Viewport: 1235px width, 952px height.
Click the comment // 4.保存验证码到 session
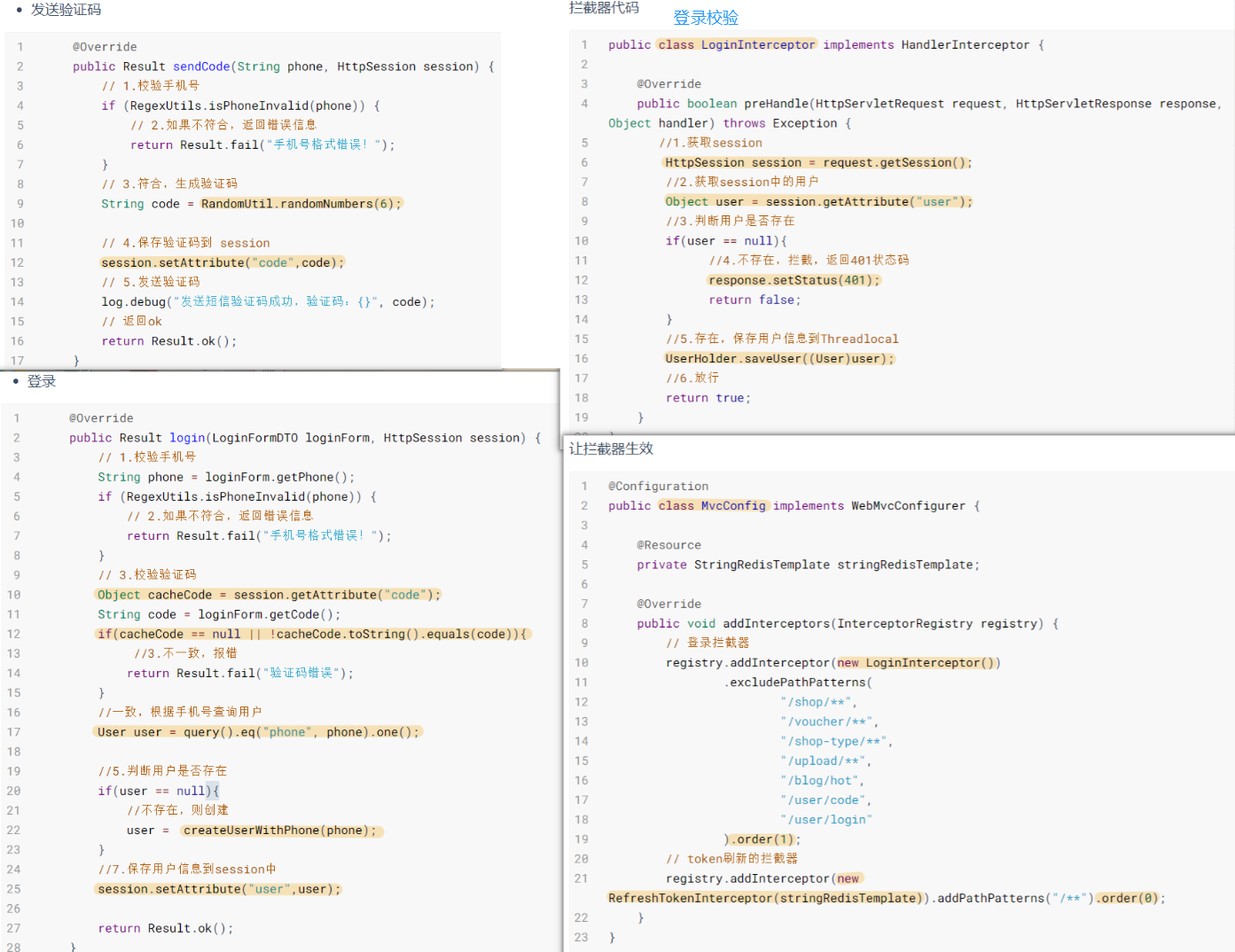185,243
